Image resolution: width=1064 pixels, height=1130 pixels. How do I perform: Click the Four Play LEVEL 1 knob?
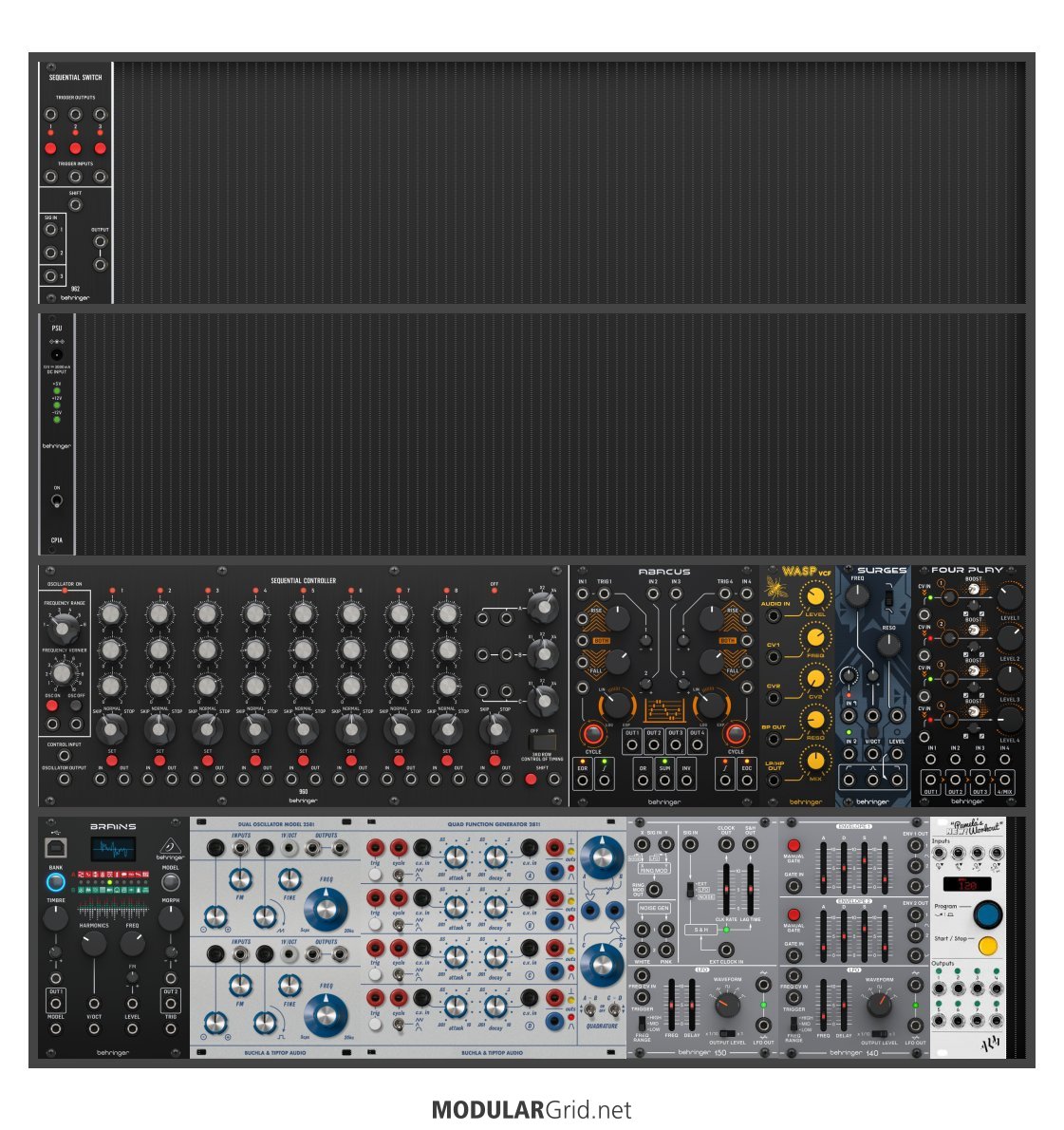pos(1010,597)
